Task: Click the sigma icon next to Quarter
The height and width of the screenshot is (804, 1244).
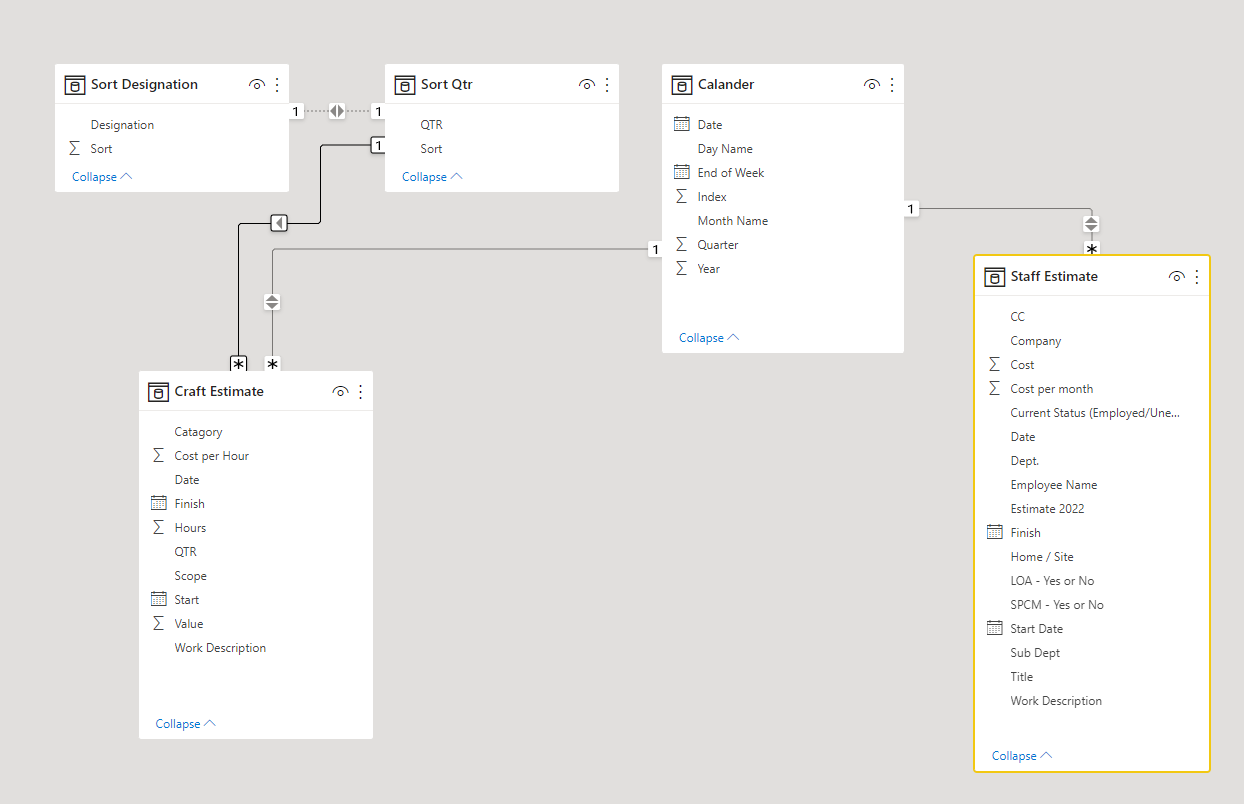Action: [682, 245]
